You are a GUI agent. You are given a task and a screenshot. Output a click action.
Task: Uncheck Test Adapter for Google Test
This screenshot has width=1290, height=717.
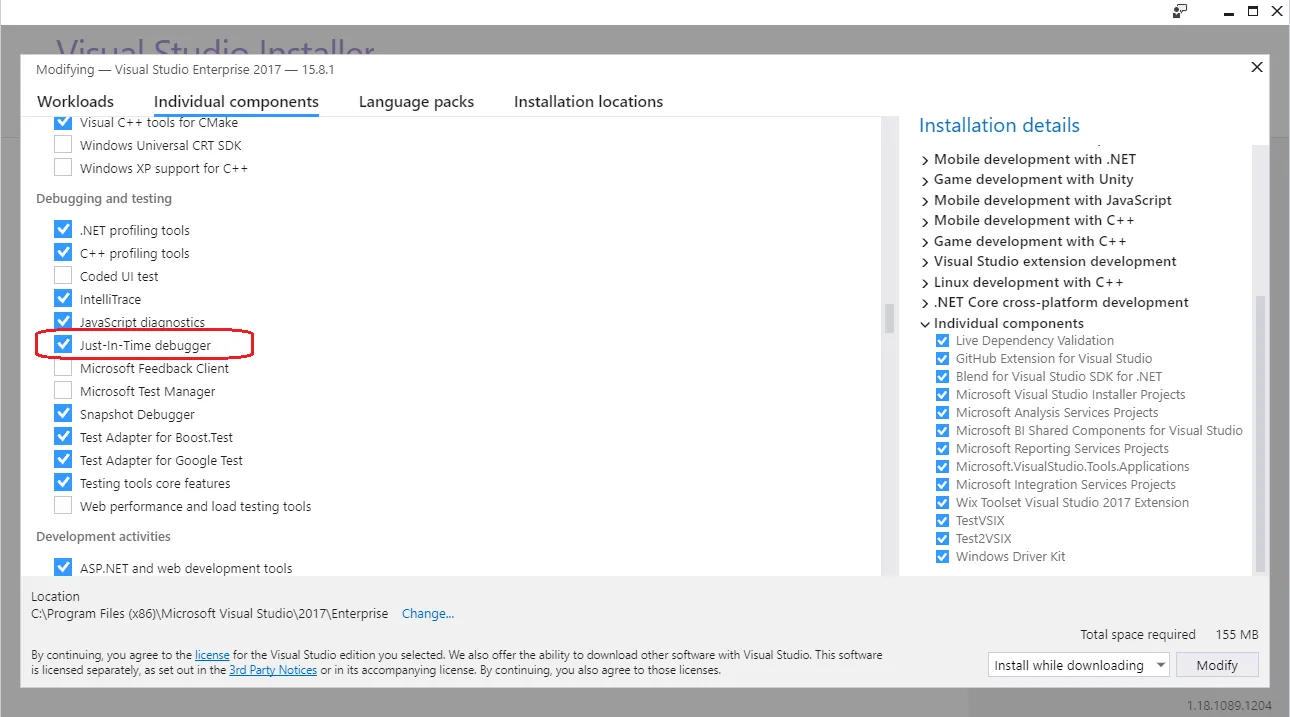63,460
